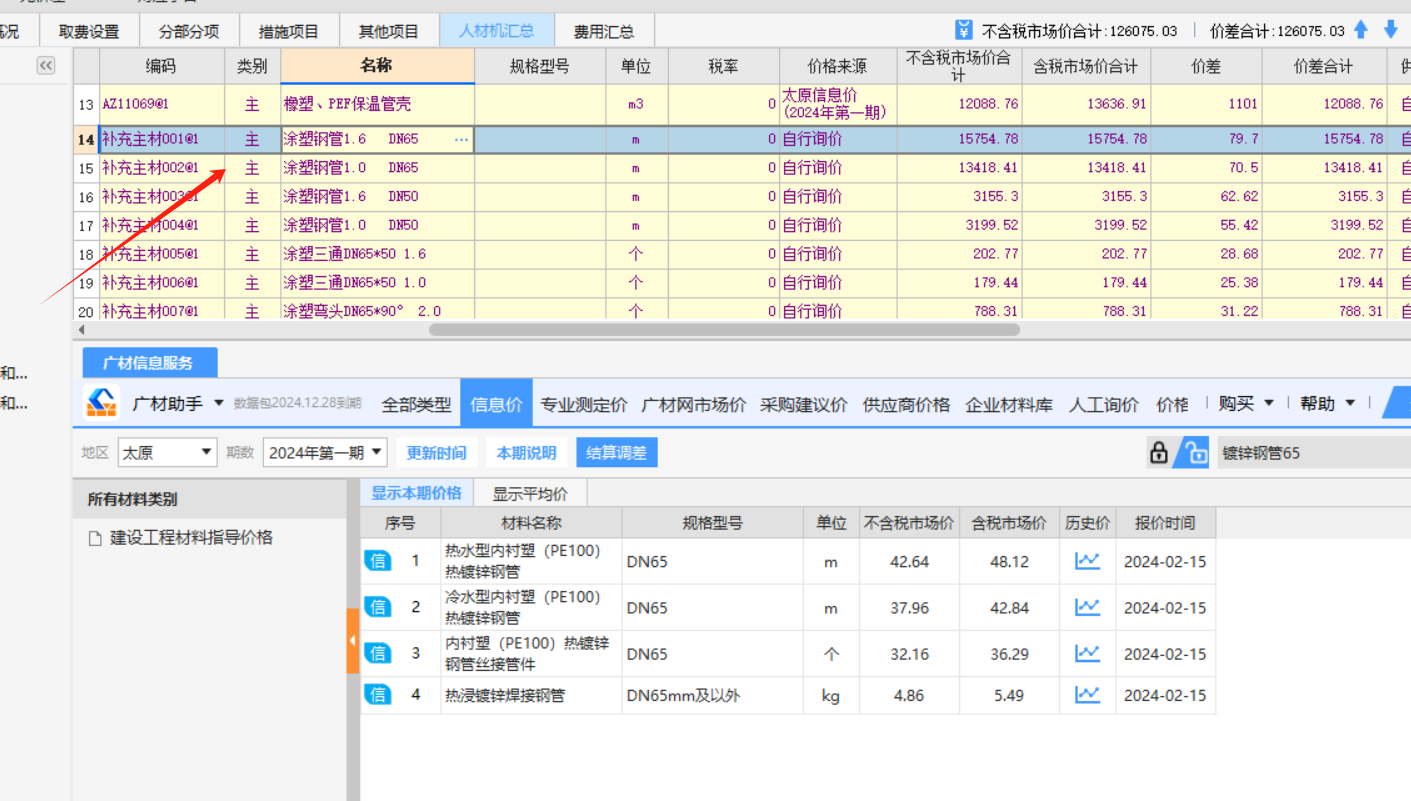Click the blue unlocked padlock icon
The image size is (1411, 801).
pyautogui.click(x=1192, y=453)
